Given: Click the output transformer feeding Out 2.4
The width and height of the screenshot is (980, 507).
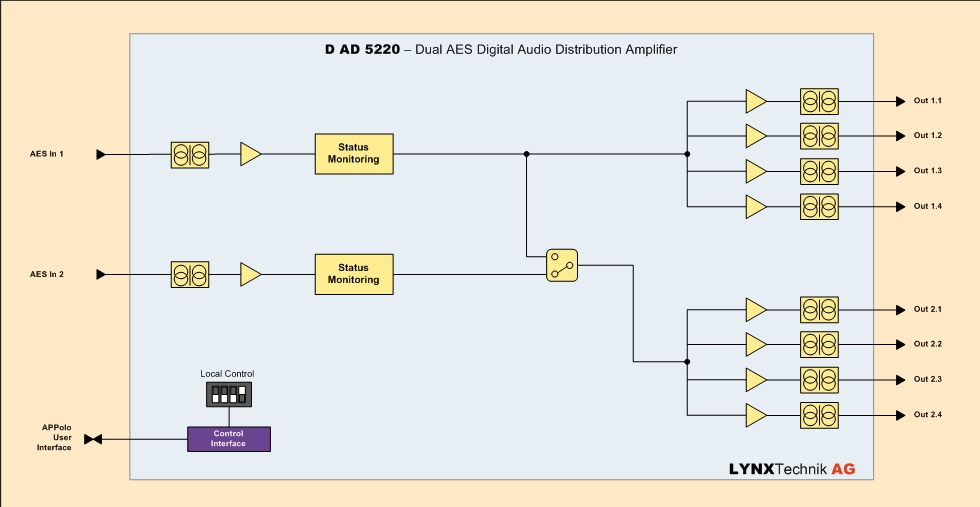Looking at the screenshot, I should click(x=819, y=415).
